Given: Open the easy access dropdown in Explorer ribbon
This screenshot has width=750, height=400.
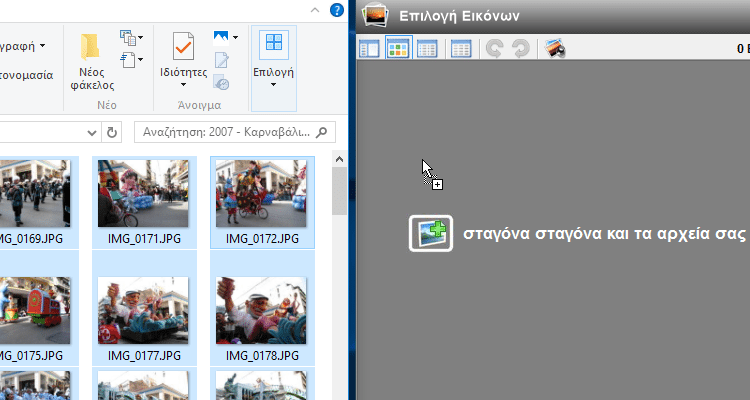Looking at the screenshot, I should (x=132, y=60).
